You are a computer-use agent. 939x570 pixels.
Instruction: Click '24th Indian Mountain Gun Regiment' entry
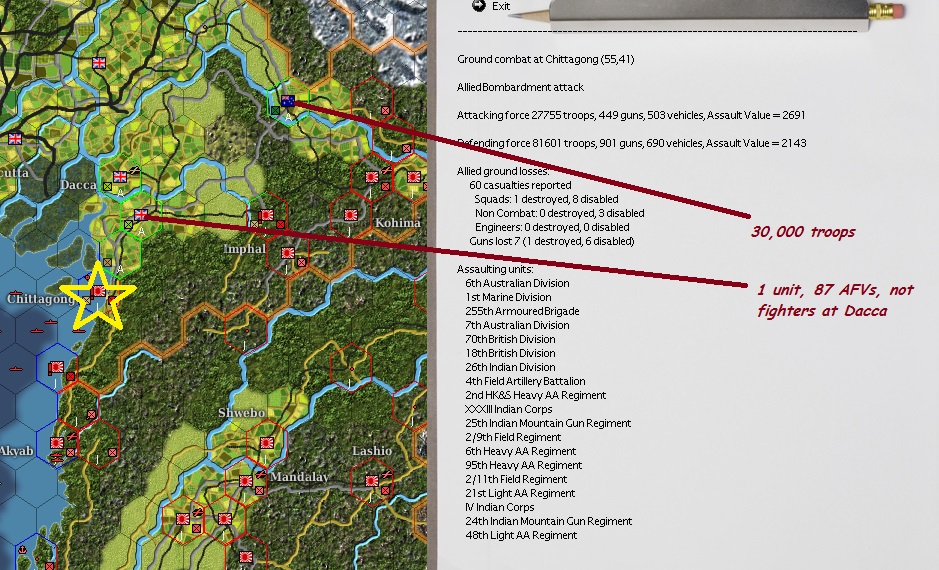(x=549, y=522)
